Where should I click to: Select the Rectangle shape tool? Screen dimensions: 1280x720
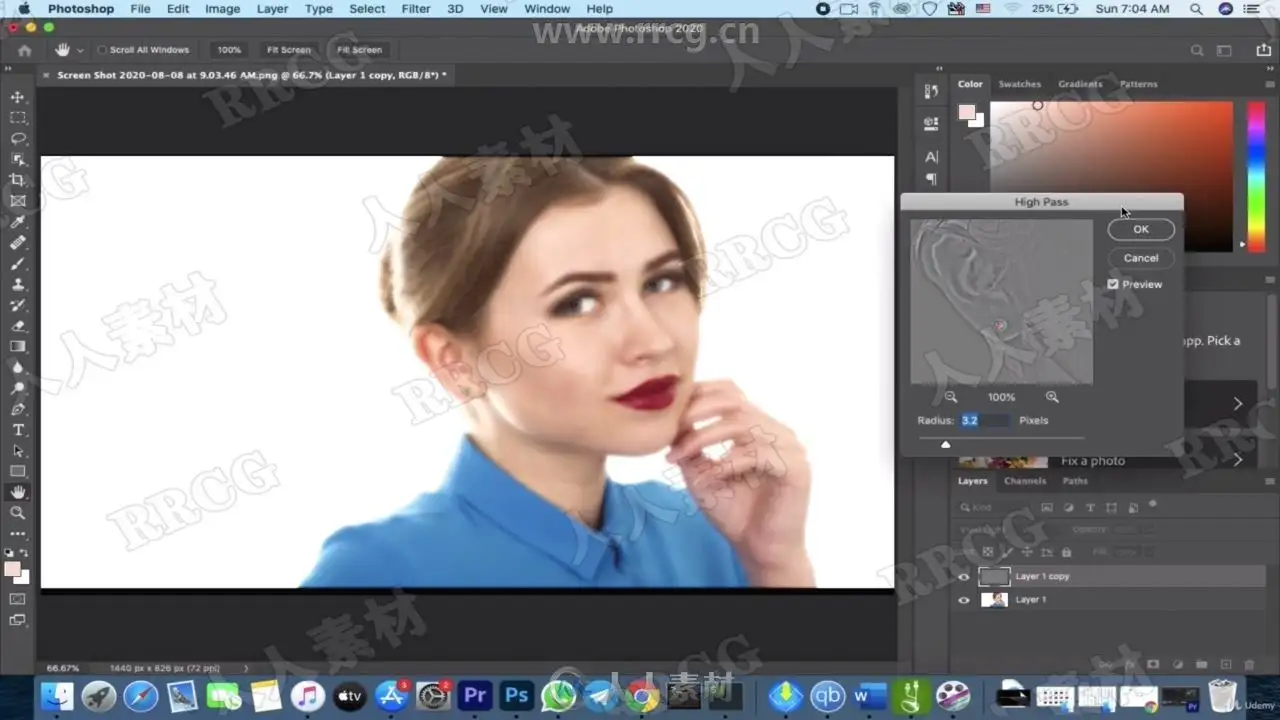[17, 471]
